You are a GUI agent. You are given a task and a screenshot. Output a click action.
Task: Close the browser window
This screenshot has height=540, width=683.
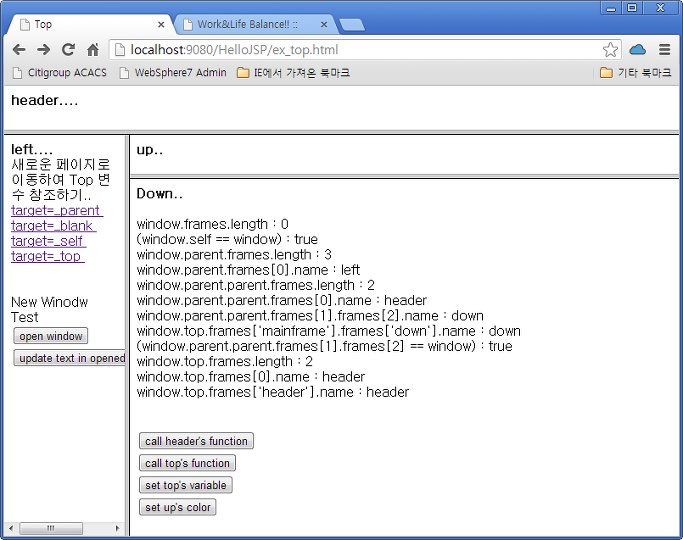(660, 8)
